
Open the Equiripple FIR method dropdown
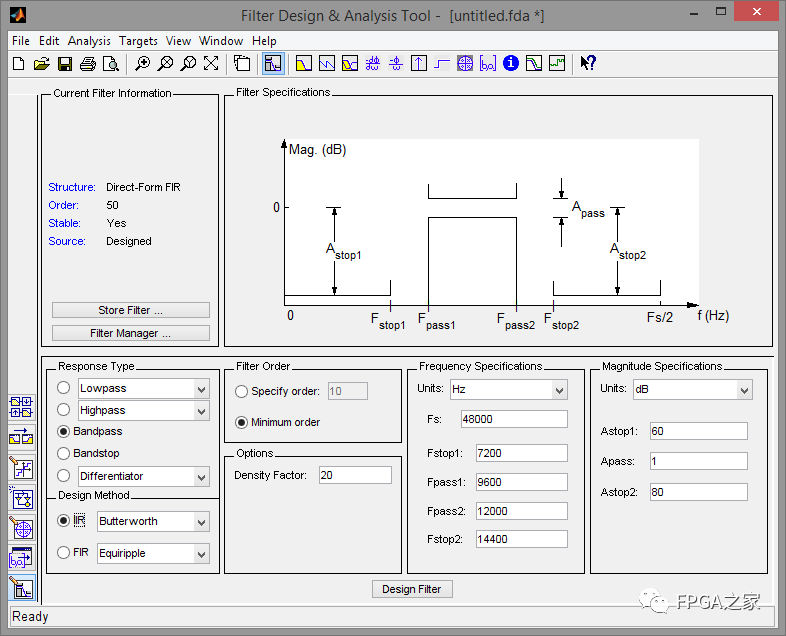tap(202, 554)
